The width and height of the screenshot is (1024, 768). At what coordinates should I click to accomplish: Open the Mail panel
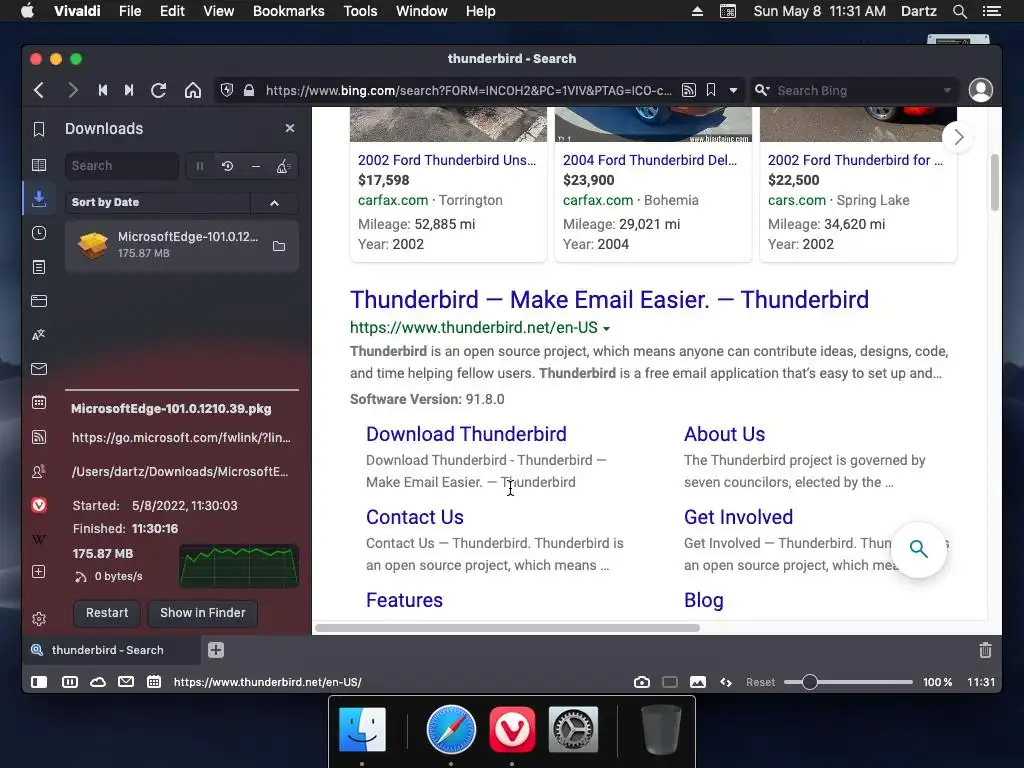[39, 369]
